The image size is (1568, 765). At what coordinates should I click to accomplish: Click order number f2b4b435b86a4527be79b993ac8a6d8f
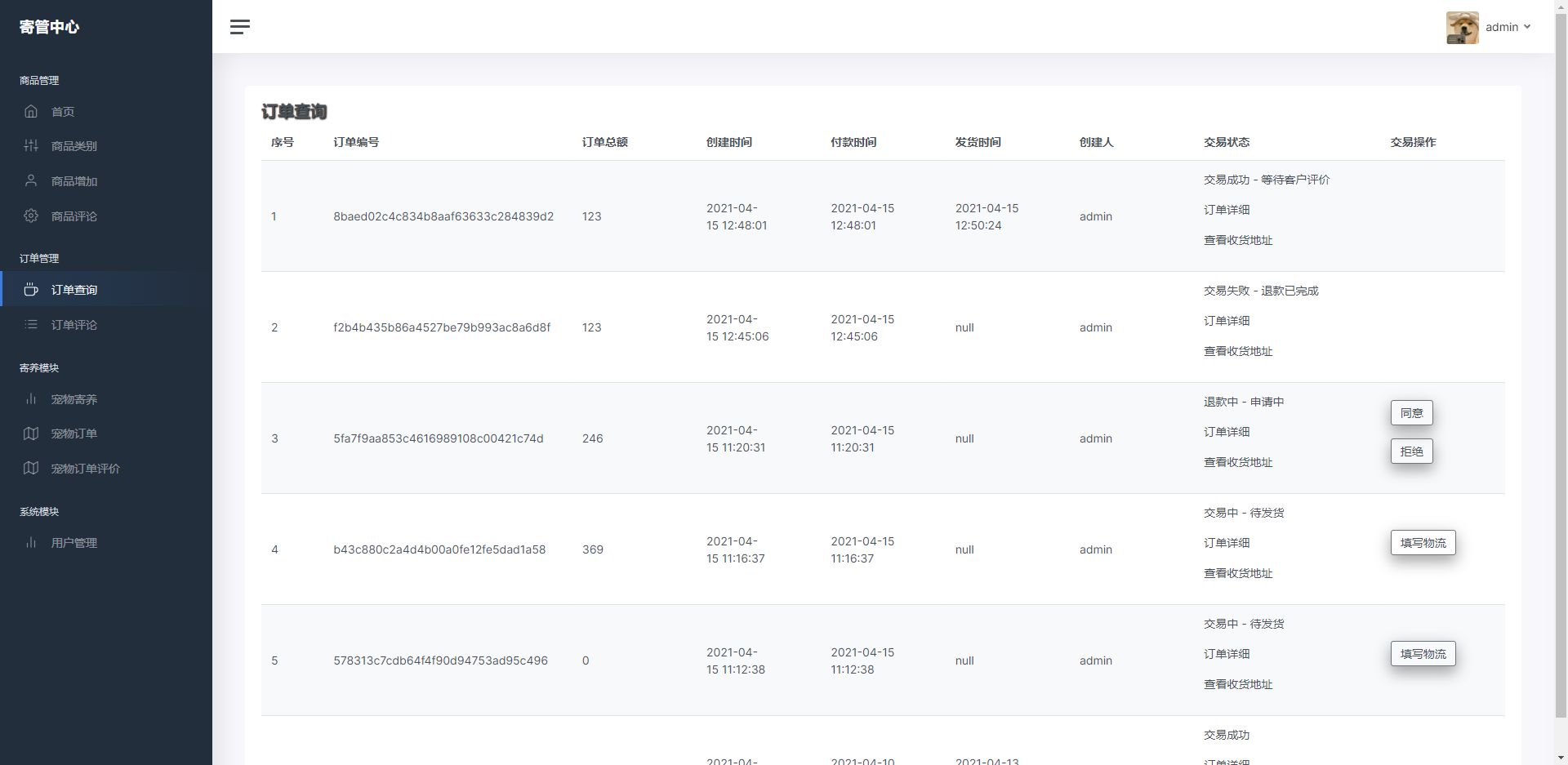pos(442,327)
